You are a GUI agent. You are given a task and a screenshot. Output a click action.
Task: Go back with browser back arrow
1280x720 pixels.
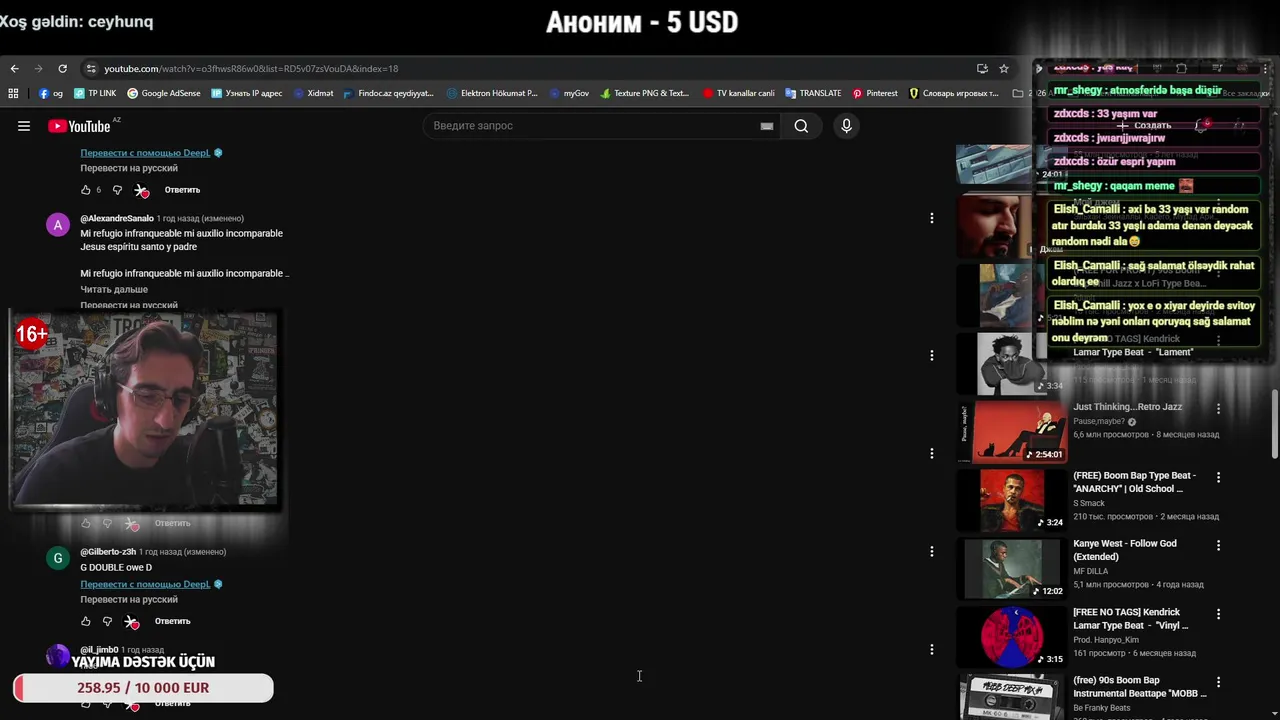coord(14,69)
